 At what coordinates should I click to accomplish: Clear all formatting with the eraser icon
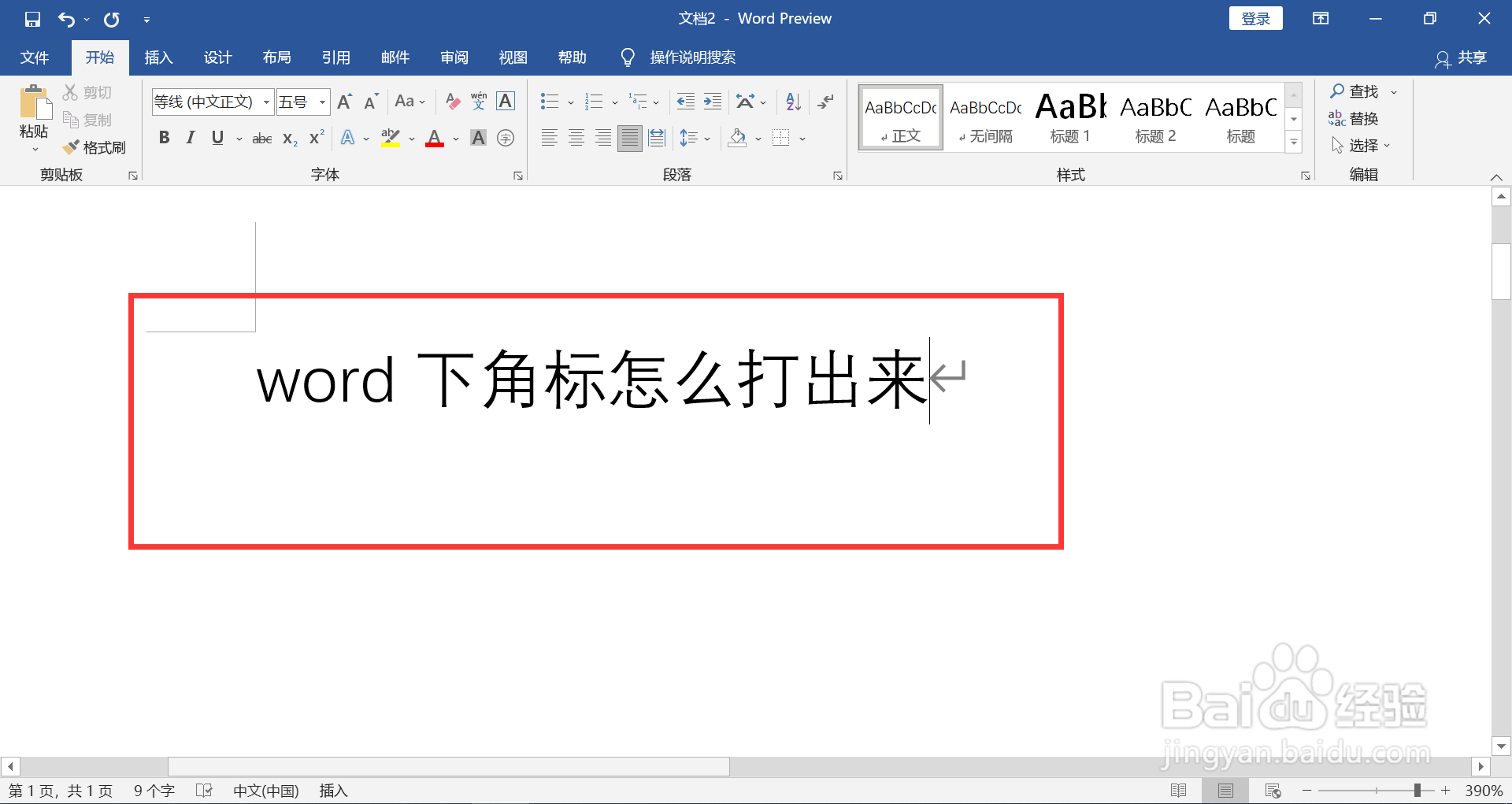pos(453,102)
